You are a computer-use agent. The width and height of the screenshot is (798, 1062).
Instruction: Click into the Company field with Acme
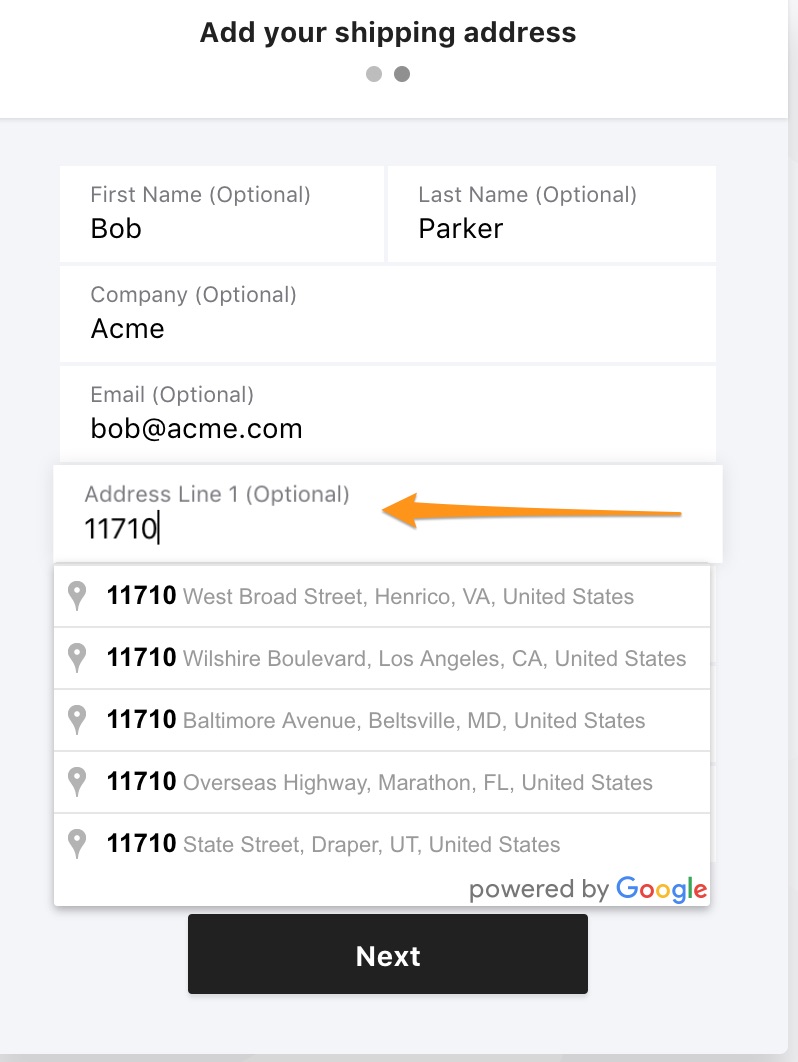[x=387, y=314]
